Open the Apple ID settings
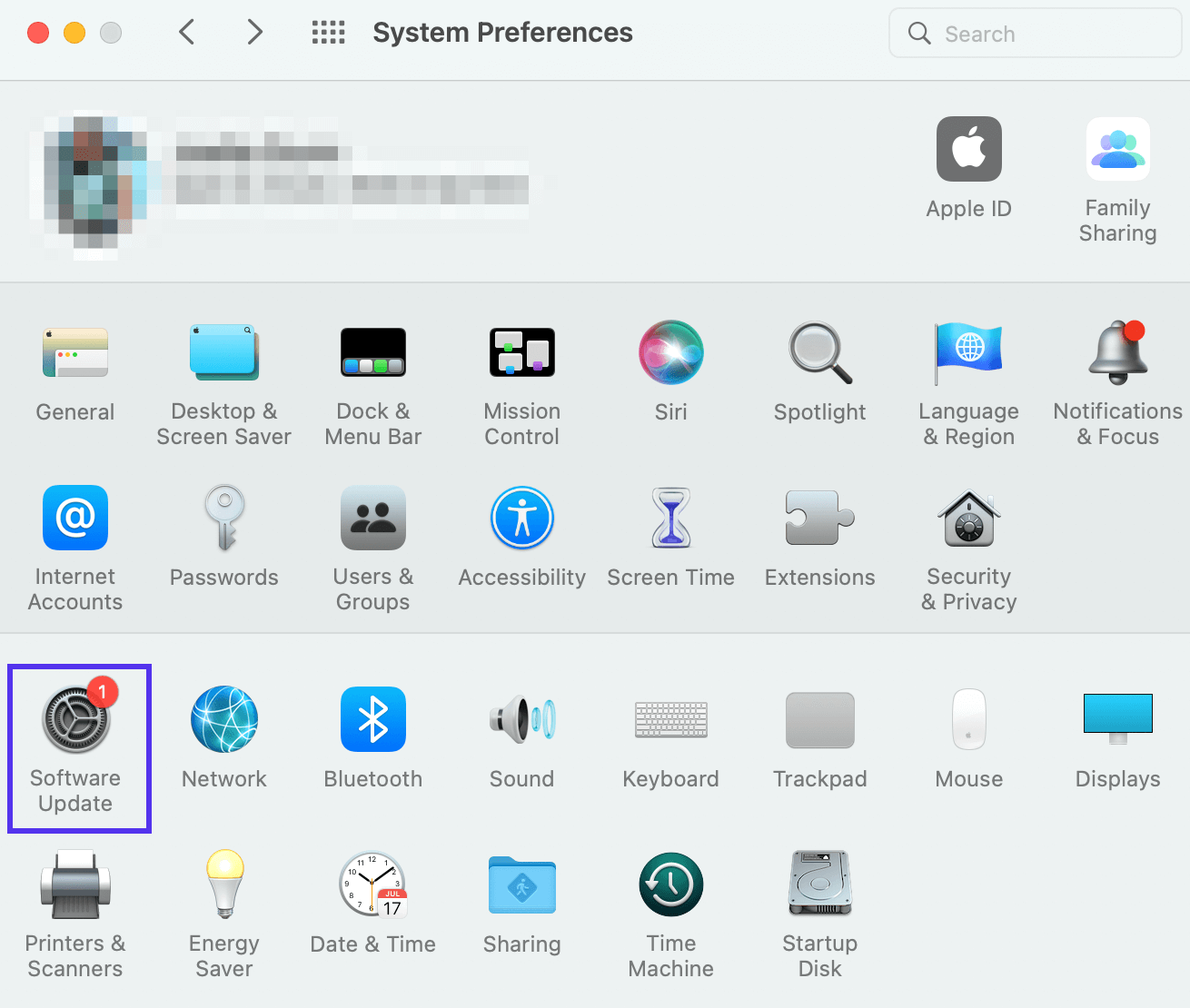The width and height of the screenshot is (1190, 1008). (968, 168)
